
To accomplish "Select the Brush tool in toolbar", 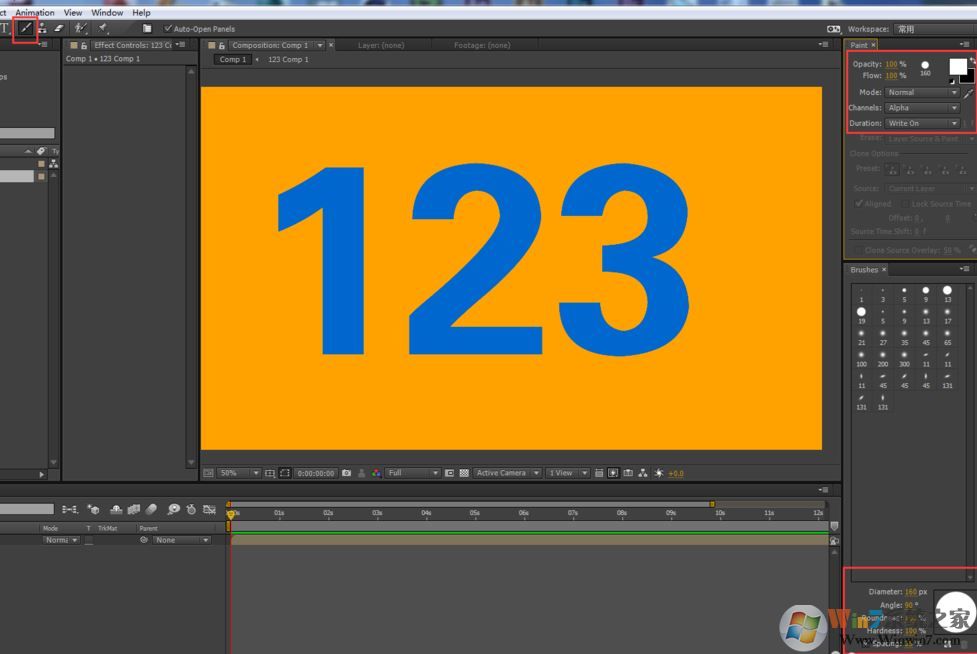I will pos(25,28).
